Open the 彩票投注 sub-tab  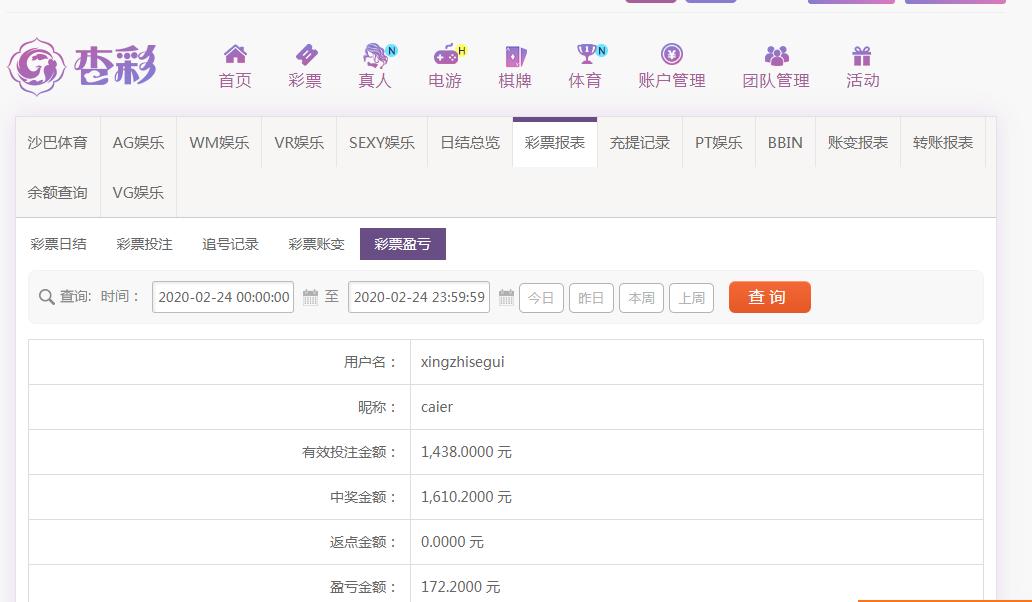(144, 244)
